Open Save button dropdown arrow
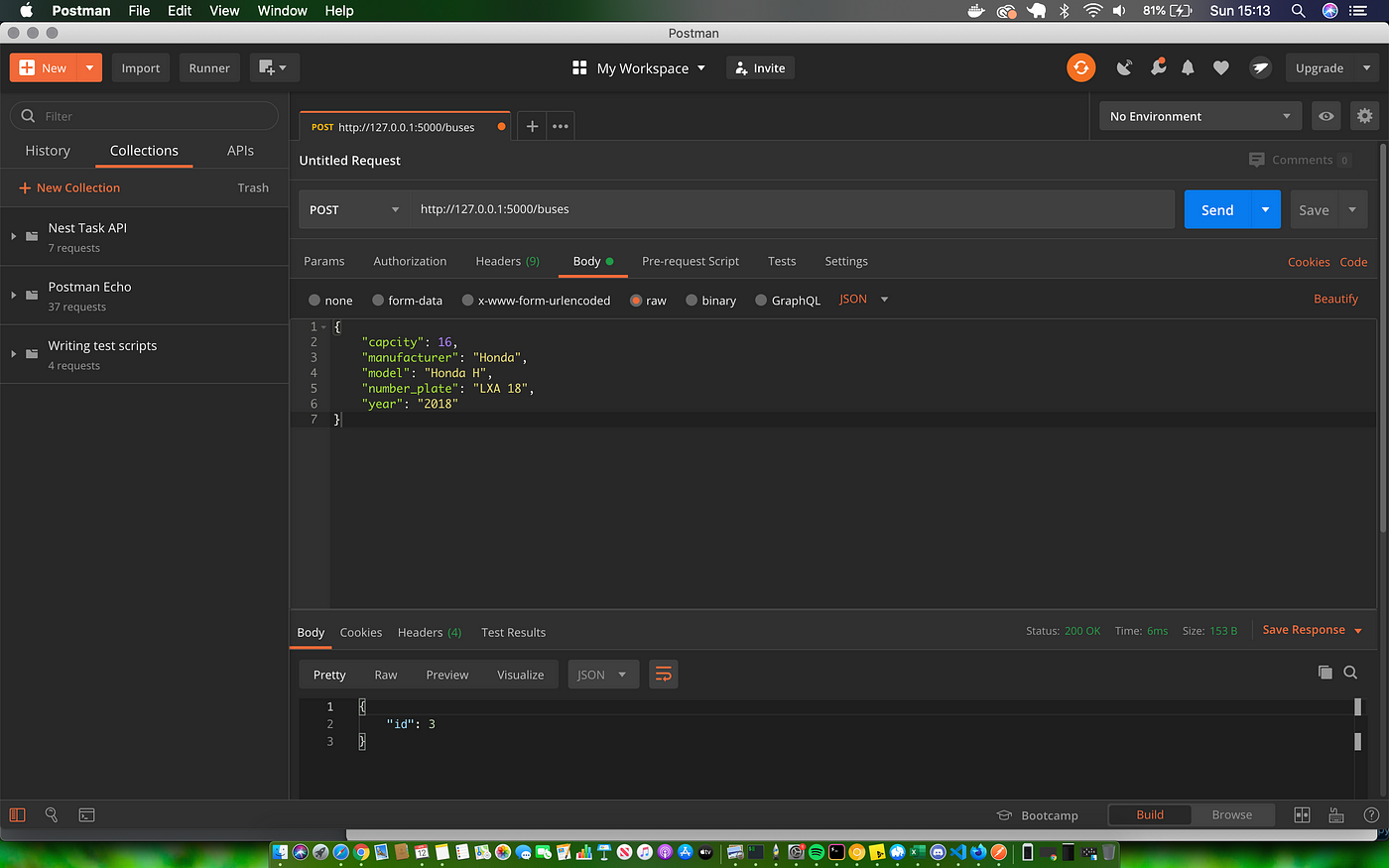1389x868 pixels. click(x=1352, y=209)
